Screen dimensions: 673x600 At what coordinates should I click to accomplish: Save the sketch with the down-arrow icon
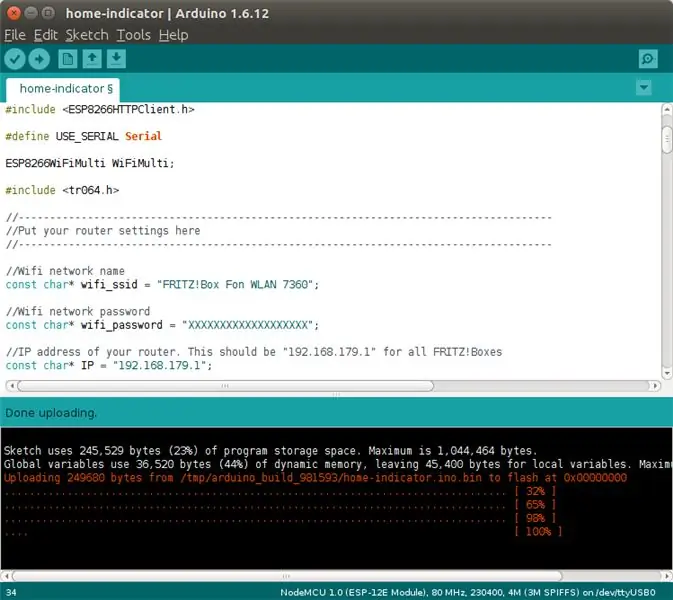[116, 59]
